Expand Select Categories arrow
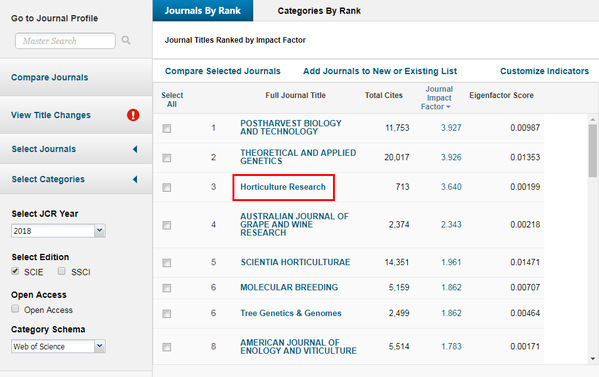Screen dimensions: 599x377 click(135, 179)
